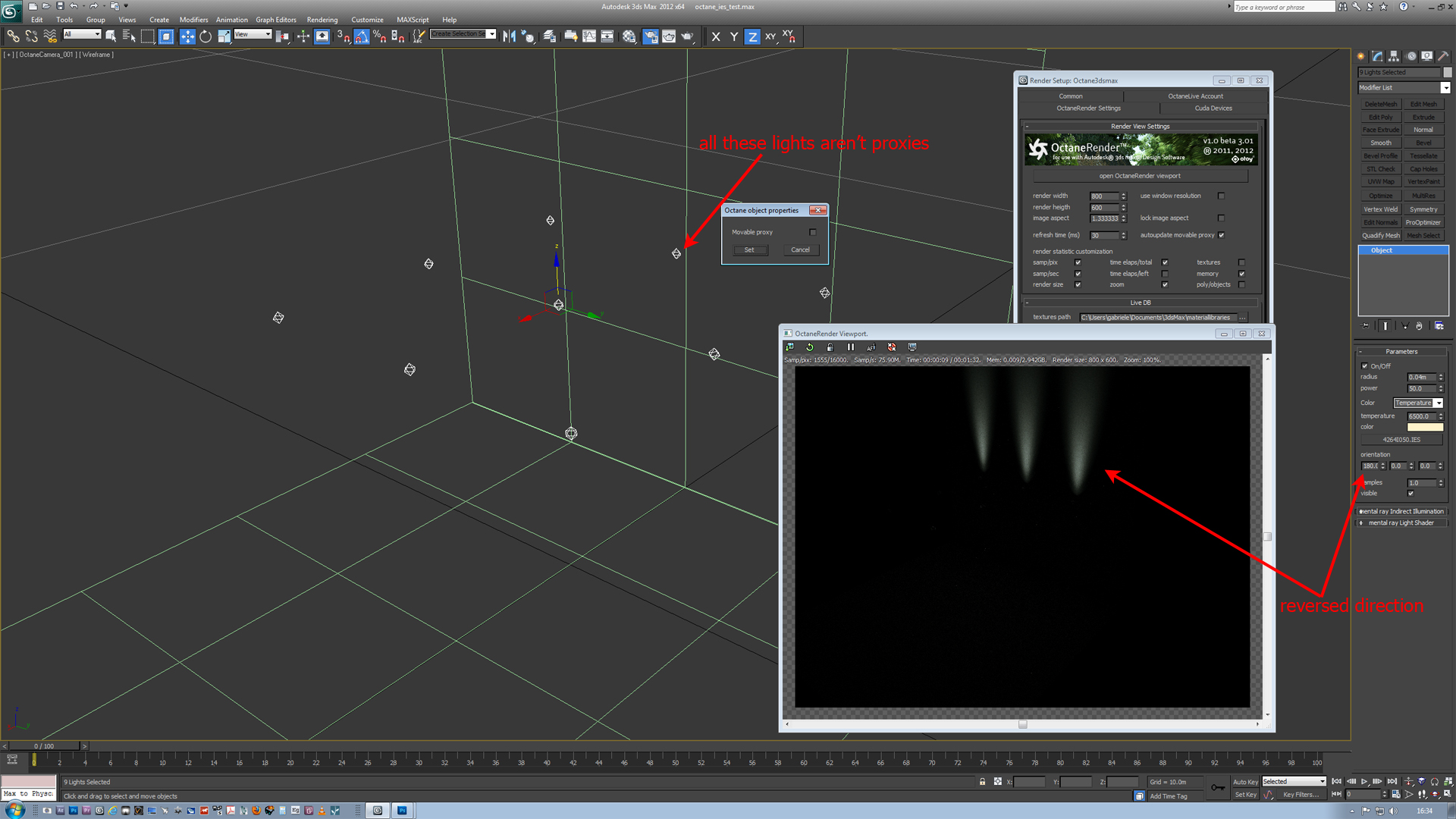The image size is (1456, 819).
Task: Click the Mirror tool icon
Action: [509, 36]
